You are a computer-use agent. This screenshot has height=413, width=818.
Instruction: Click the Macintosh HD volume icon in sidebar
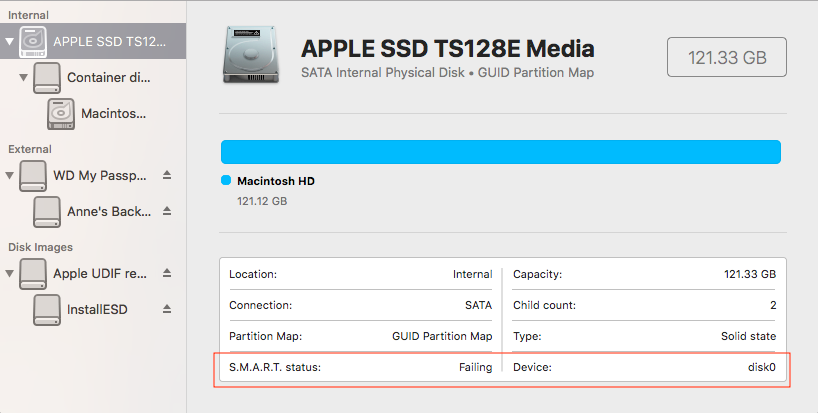click(x=61, y=114)
